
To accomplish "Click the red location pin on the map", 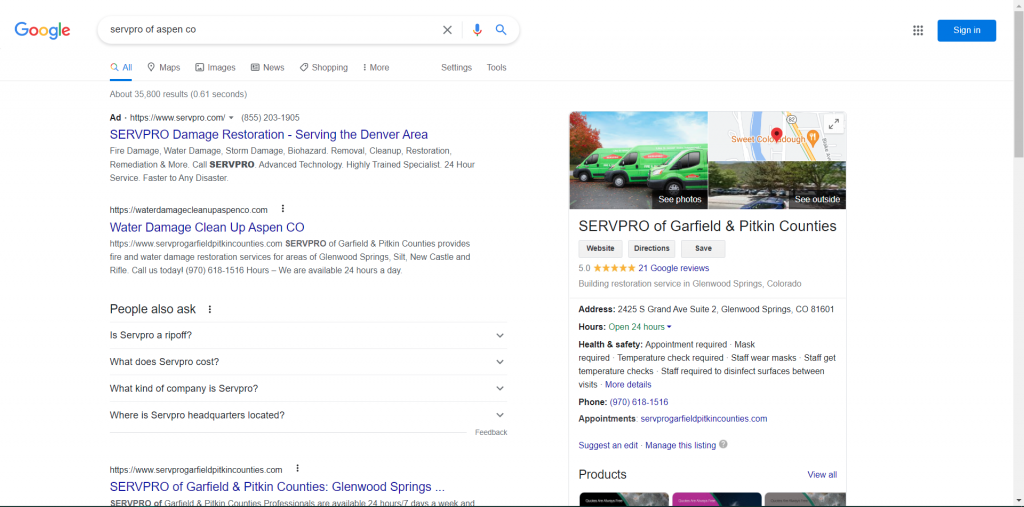I will click(x=776, y=135).
